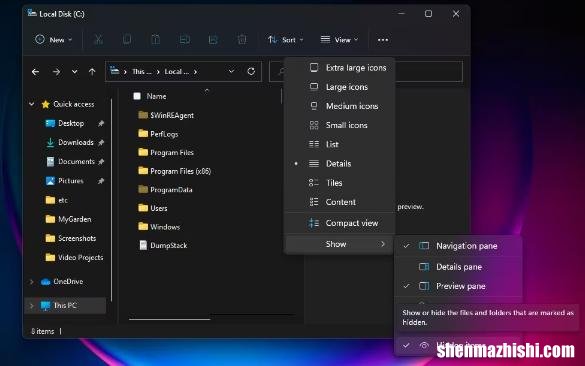Toggle Navigation pane in Show submenu
Viewport: 585px width, 366px height.
459,246
